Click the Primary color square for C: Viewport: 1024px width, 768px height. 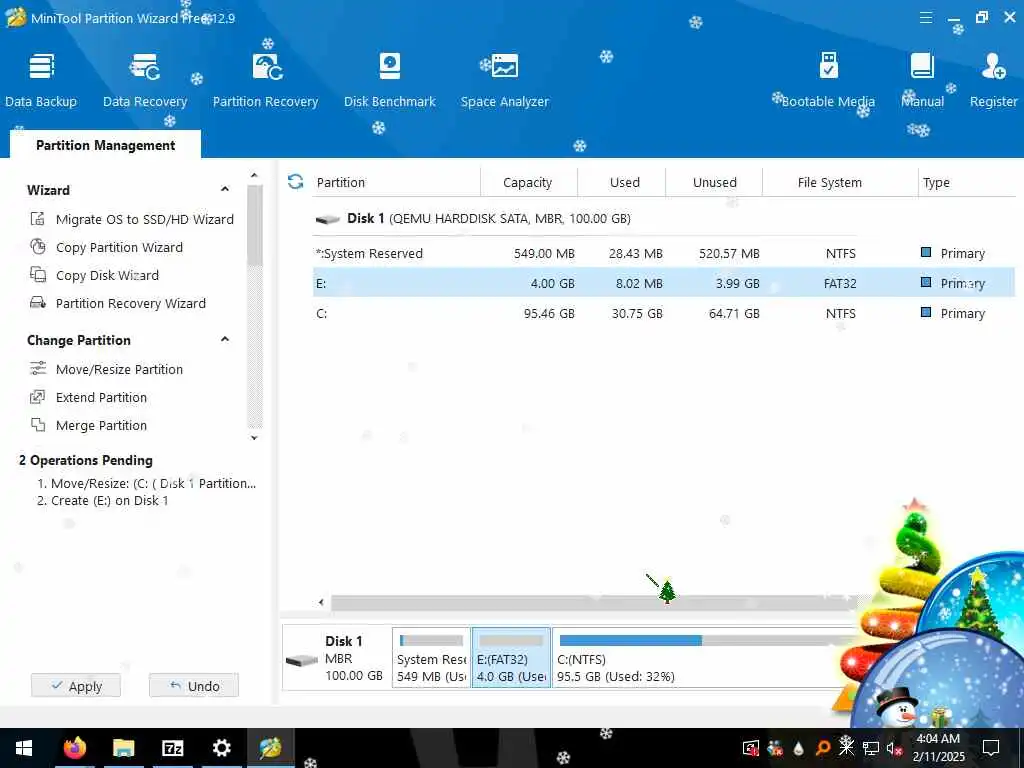click(x=925, y=312)
